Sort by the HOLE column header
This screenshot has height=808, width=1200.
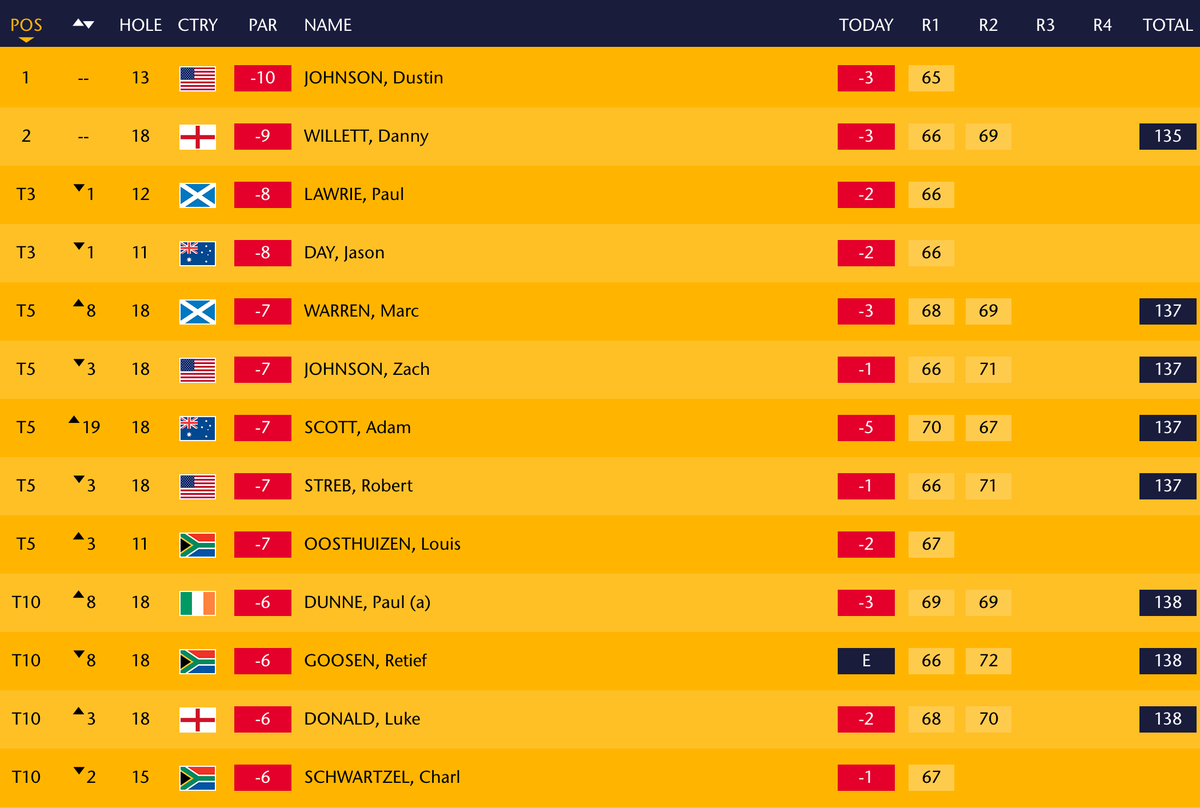[140, 25]
